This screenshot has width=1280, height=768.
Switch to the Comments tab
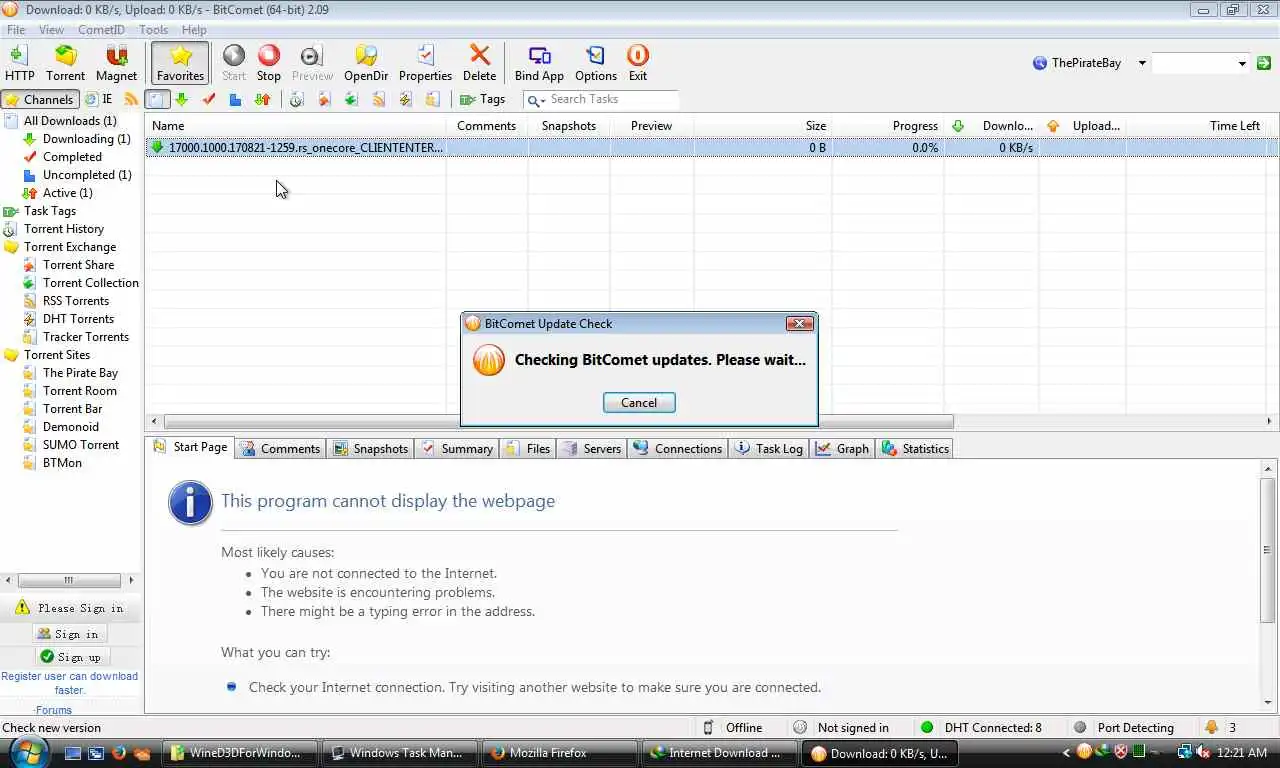click(x=280, y=448)
